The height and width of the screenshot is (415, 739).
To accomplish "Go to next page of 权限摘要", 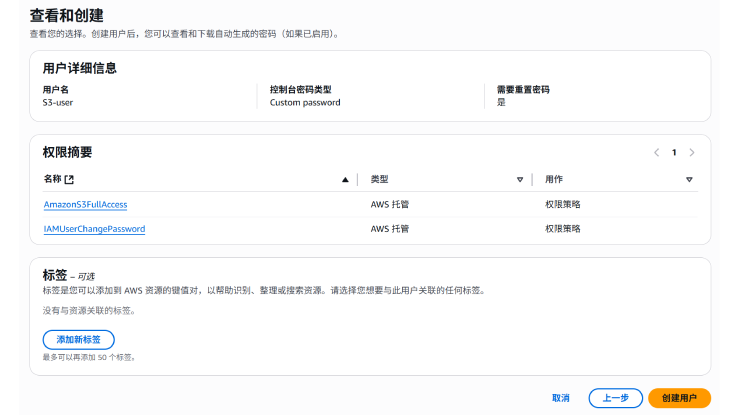I will click(692, 153).
